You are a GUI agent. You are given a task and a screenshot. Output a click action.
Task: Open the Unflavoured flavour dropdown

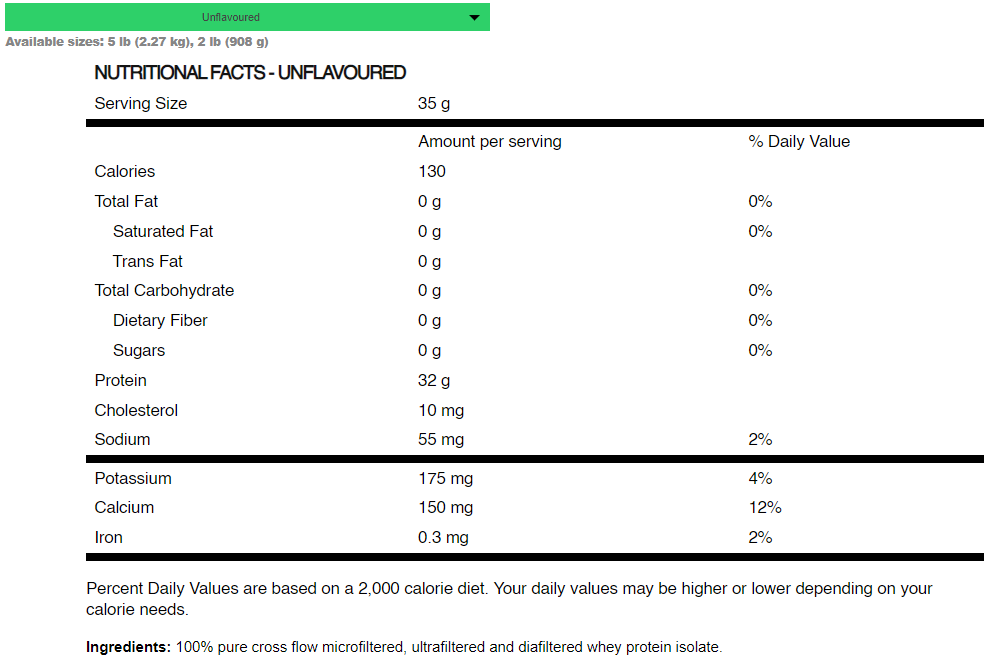(231, 17)
